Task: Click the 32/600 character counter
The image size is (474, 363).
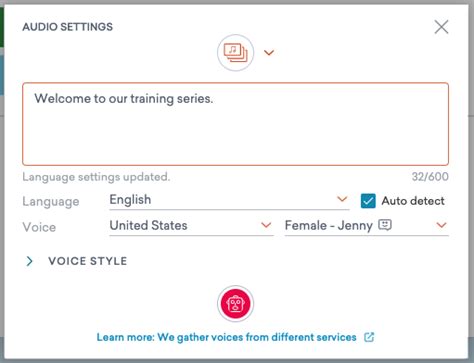Action: click(430, 177)
